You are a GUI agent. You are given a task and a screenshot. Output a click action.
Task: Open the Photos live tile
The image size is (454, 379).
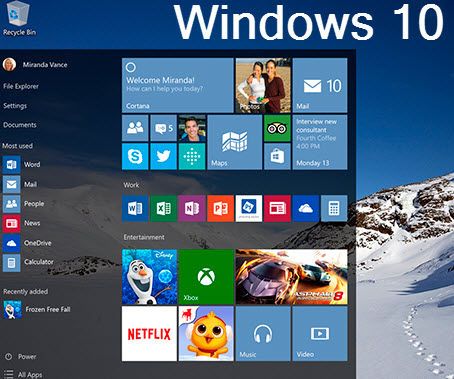pos(263,85)
